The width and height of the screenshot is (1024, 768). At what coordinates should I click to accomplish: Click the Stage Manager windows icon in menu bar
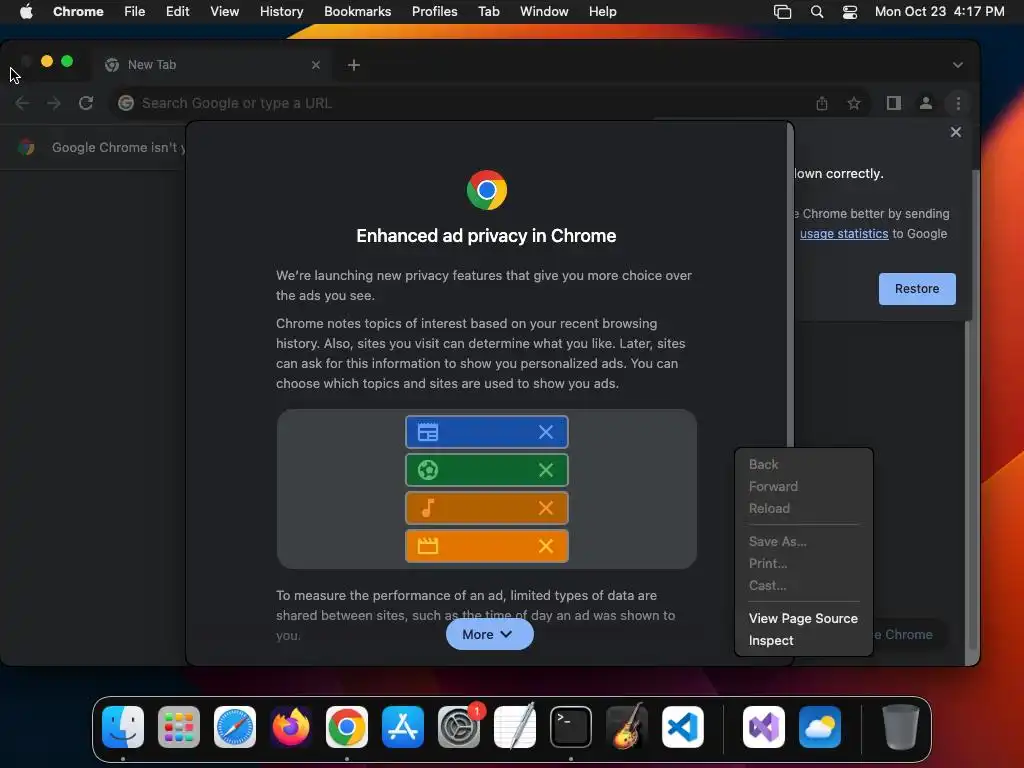pos(782,11)
